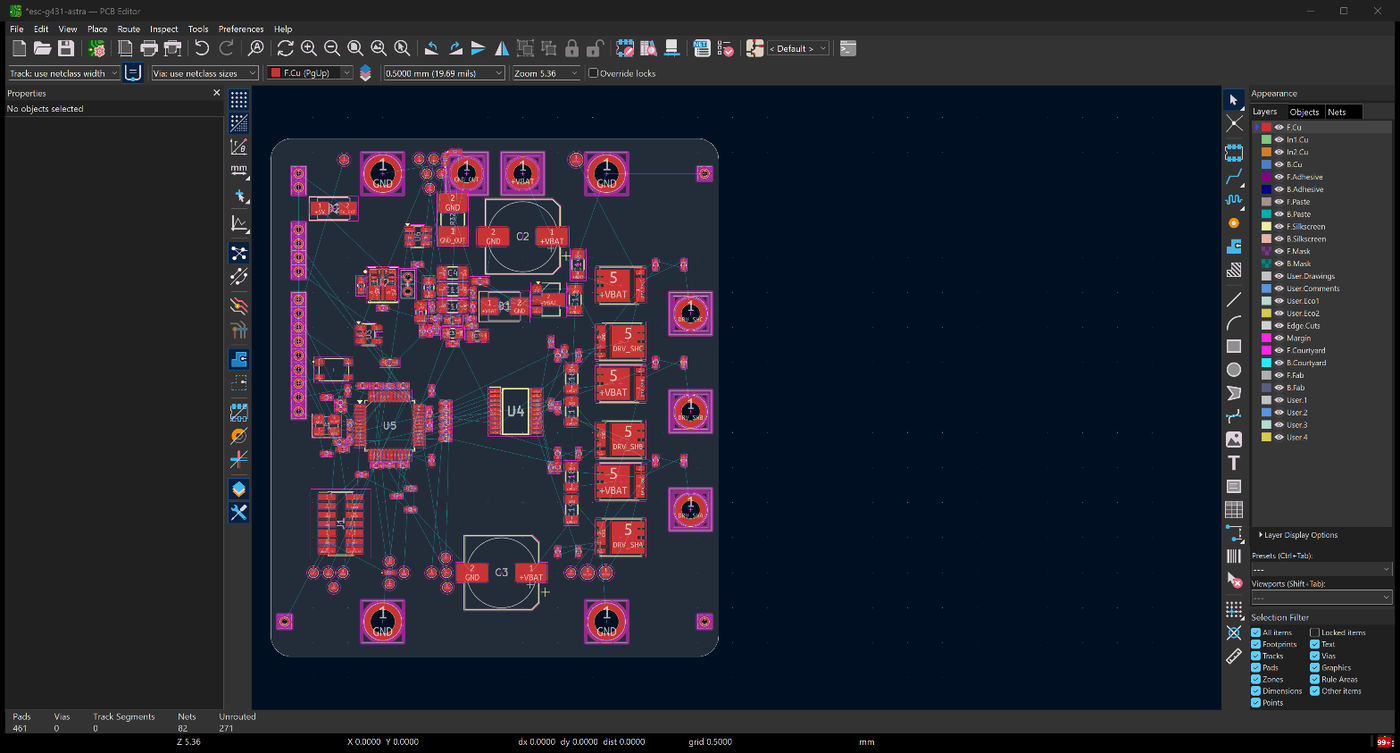The height and width of the screenshot is (753, 1400).
Task: Select the Route Single Track tool
Action: 1234,177
